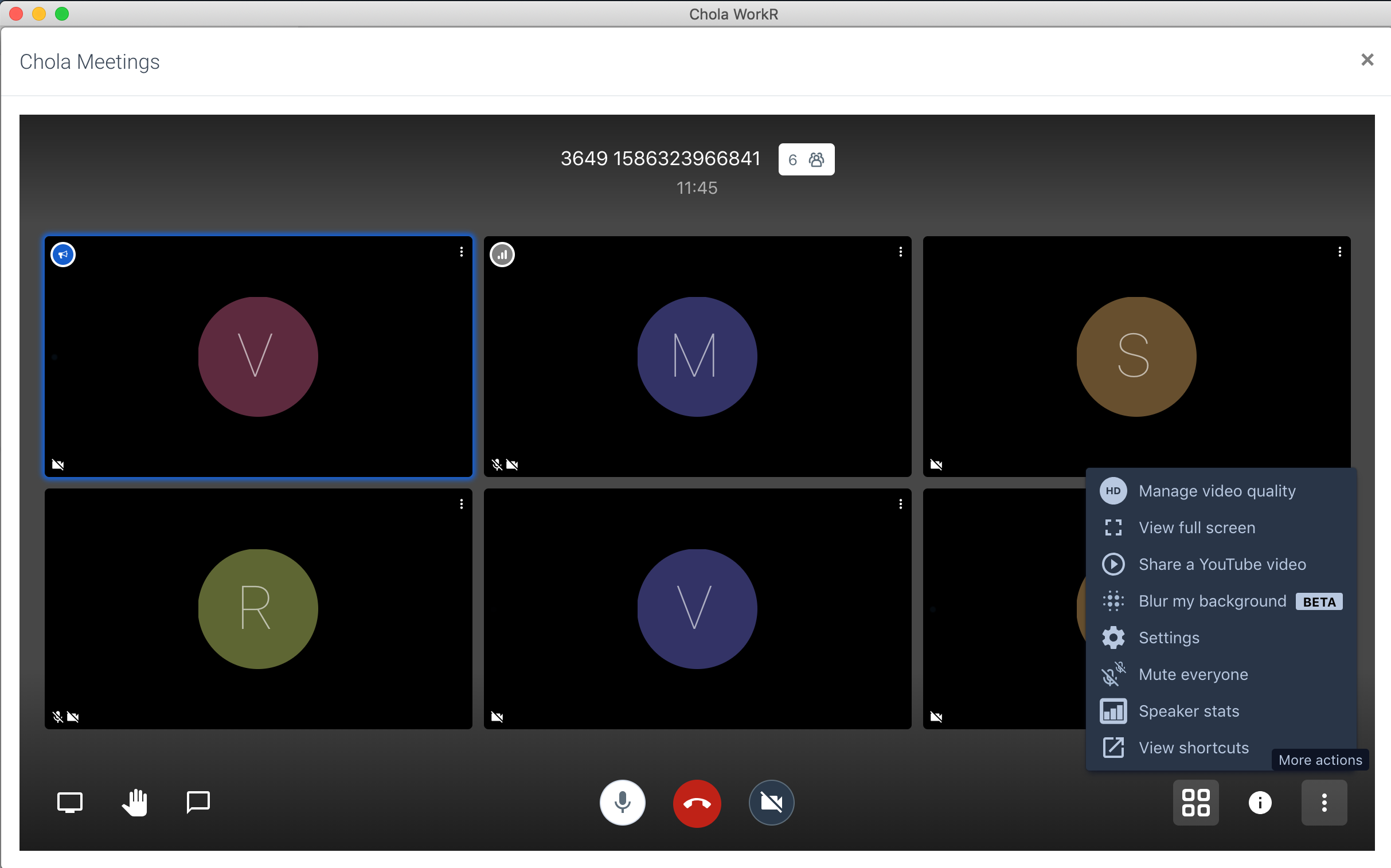This screenshot has width=1391, height=868.
Task: Click camera-off icon on the S tile
Action: click(936, 464)
